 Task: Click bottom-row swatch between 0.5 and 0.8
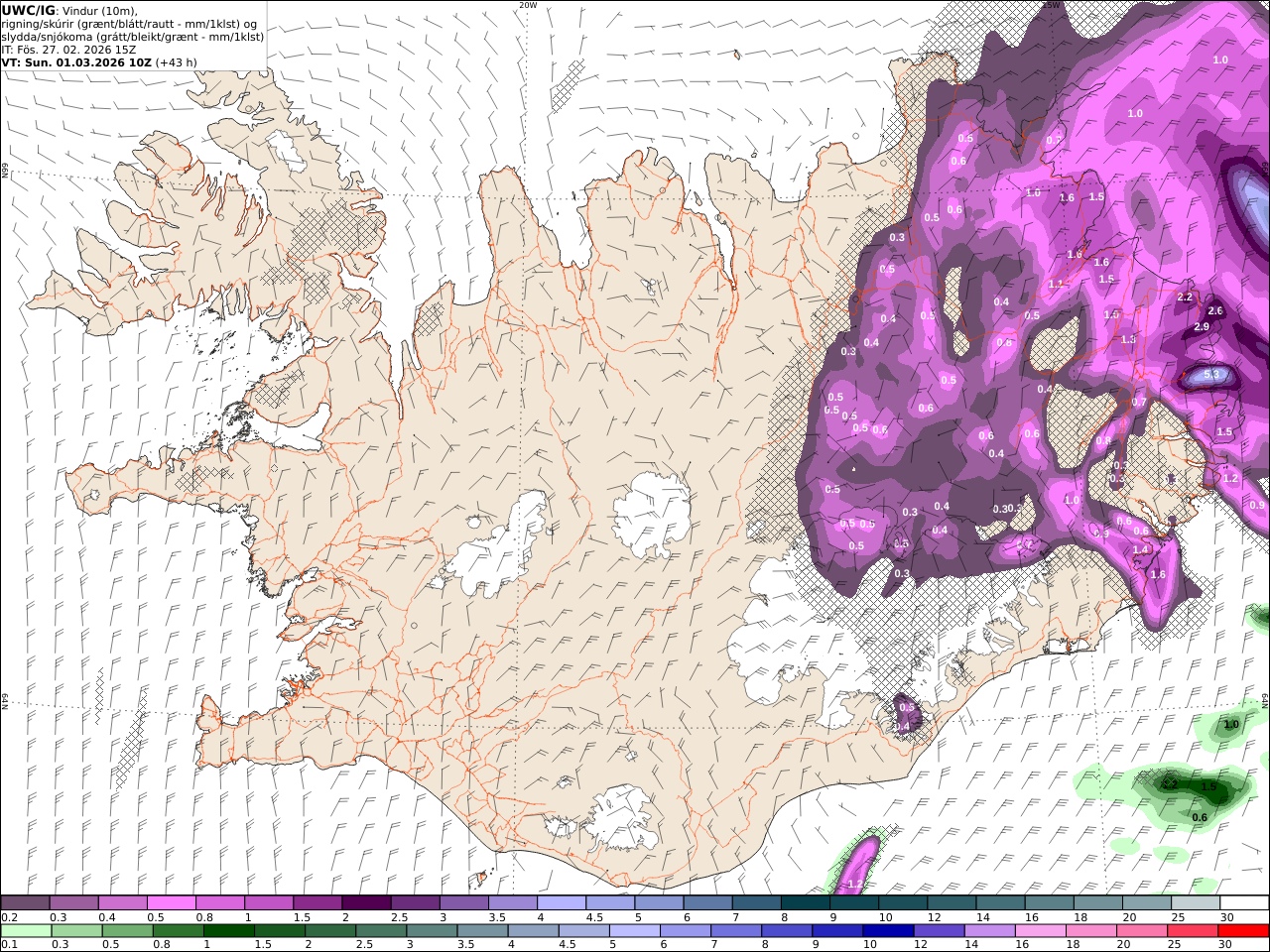point(126,930)
